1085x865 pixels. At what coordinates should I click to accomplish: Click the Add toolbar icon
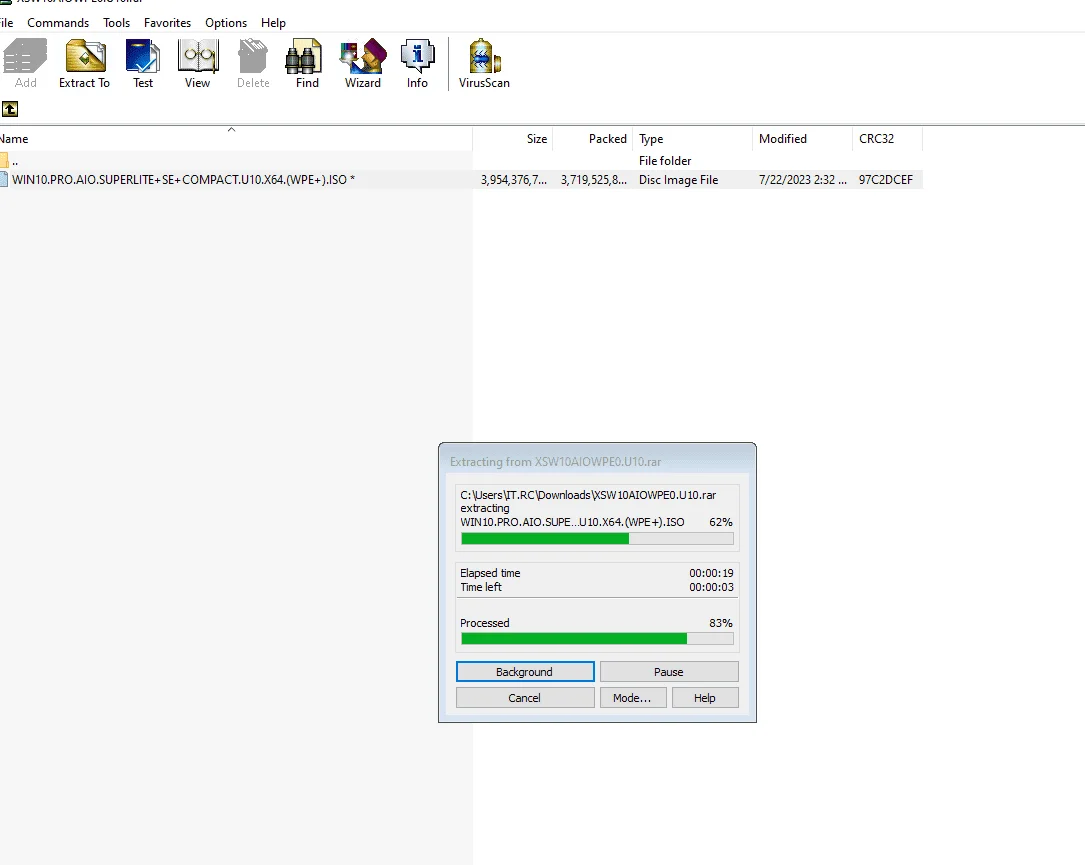point(25,64)
